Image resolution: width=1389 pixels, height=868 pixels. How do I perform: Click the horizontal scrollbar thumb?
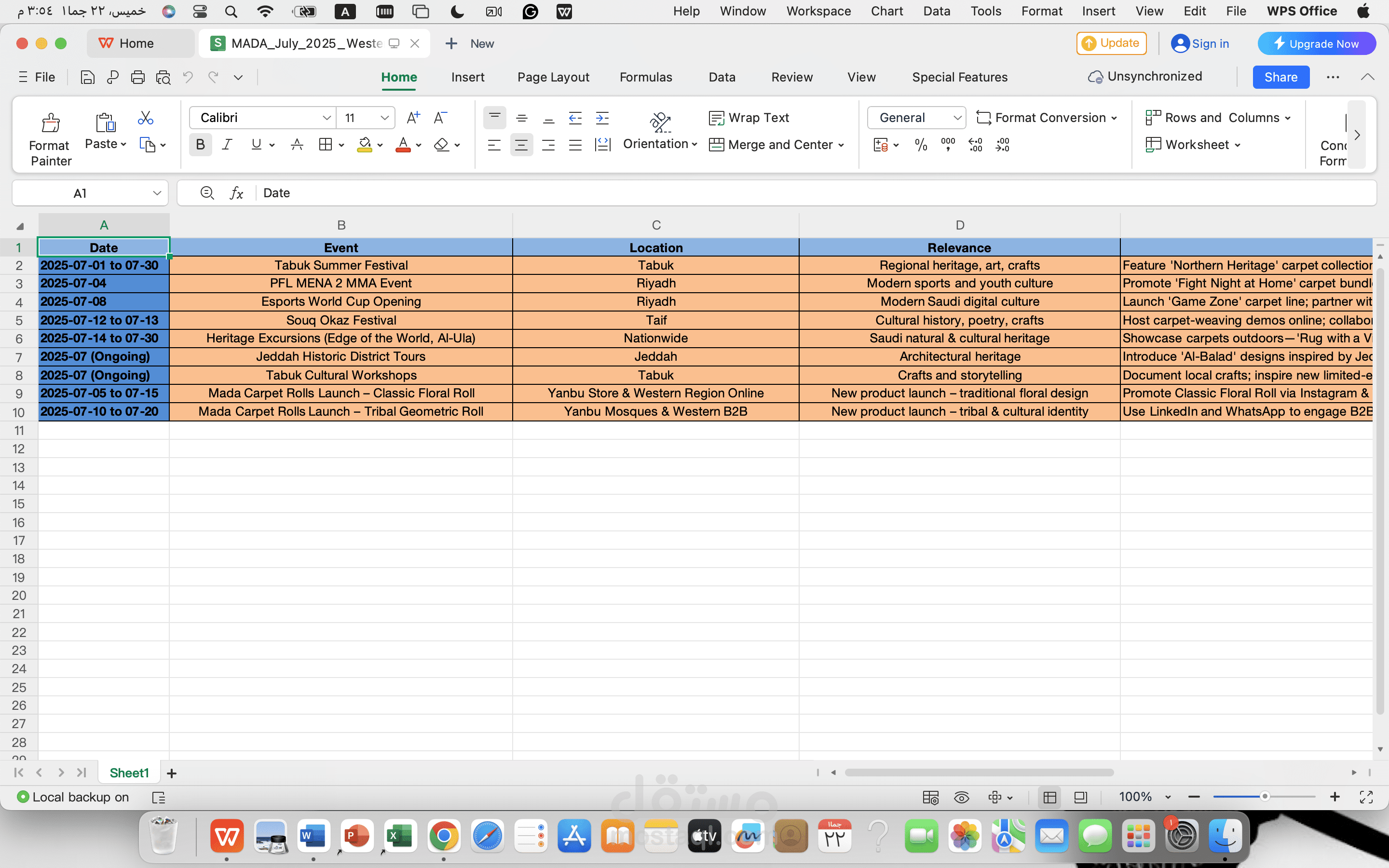coord(979,773)
